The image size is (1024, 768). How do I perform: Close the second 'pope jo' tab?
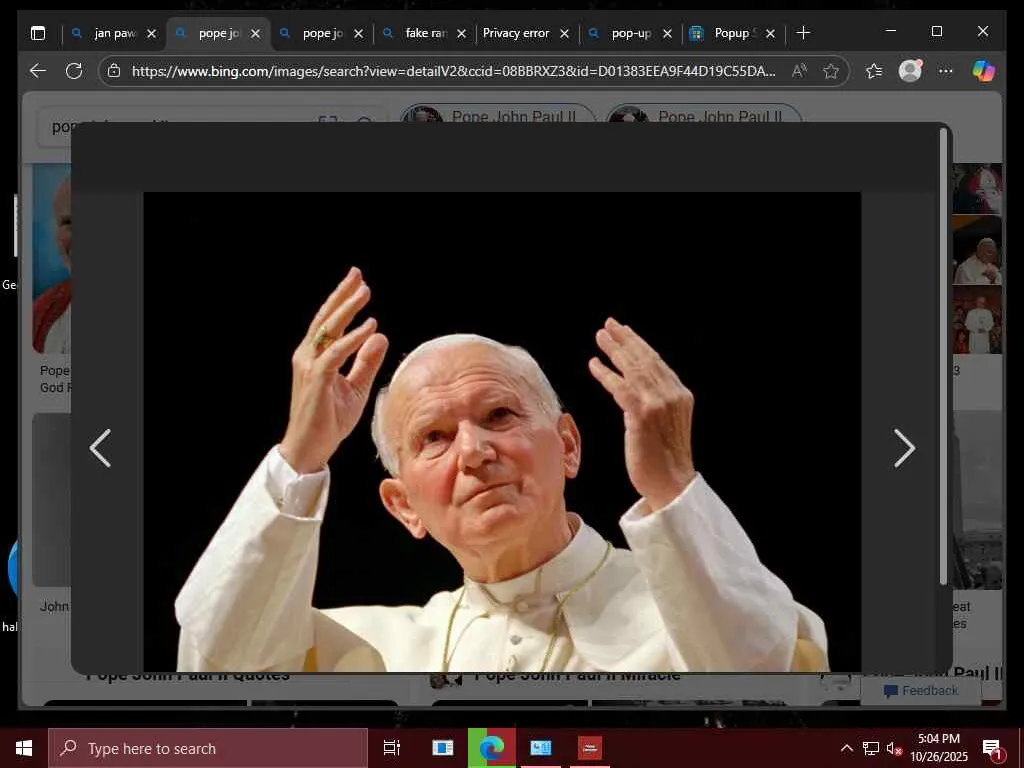click(x=359, y=33)
